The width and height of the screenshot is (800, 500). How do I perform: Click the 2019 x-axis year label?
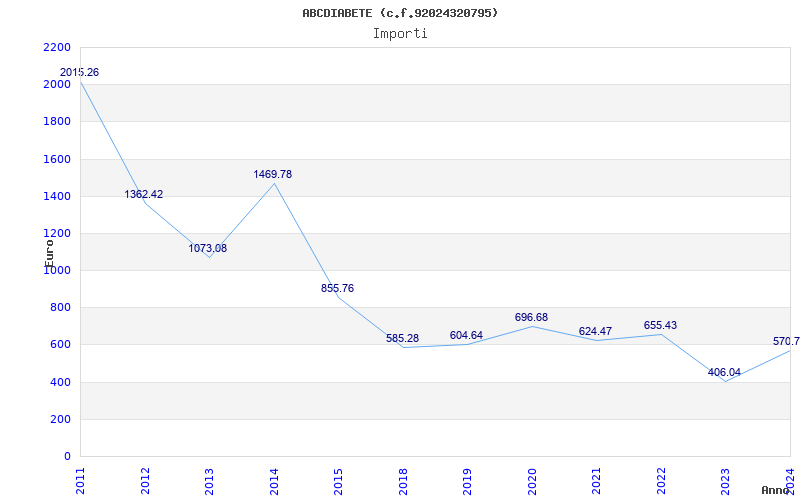pos(468,481)
